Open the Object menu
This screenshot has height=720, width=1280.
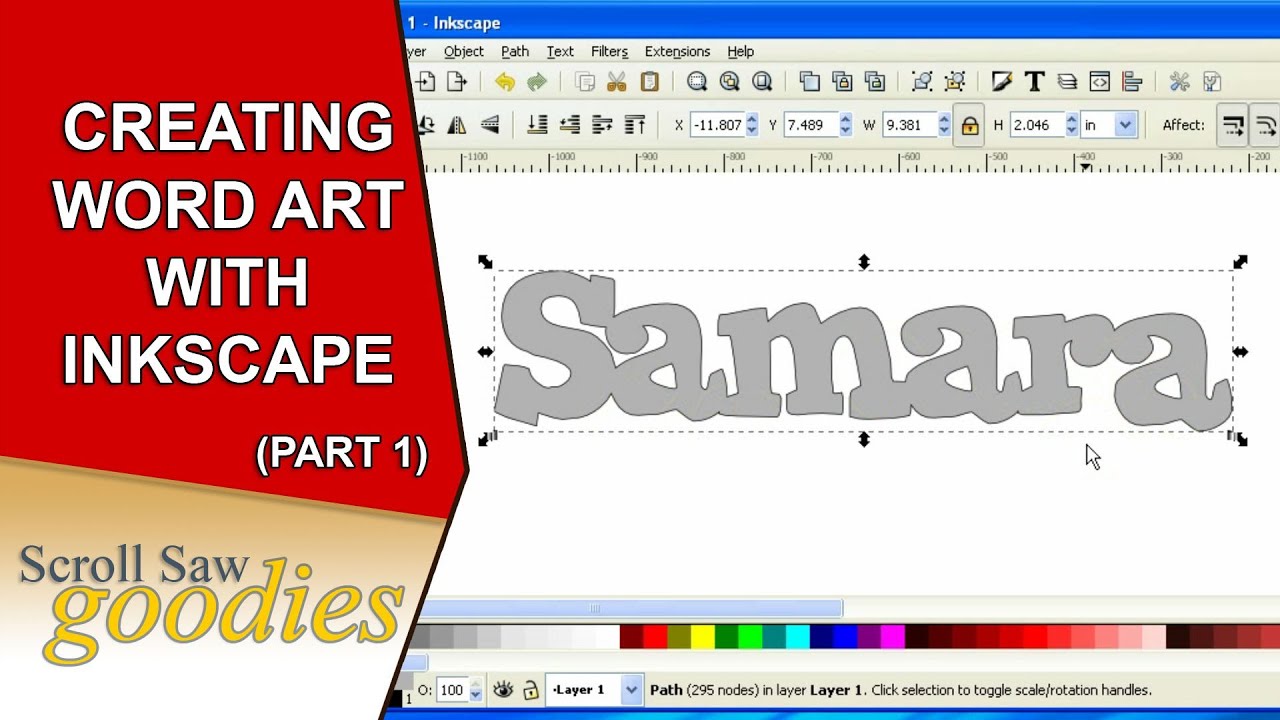coord(464,51)
